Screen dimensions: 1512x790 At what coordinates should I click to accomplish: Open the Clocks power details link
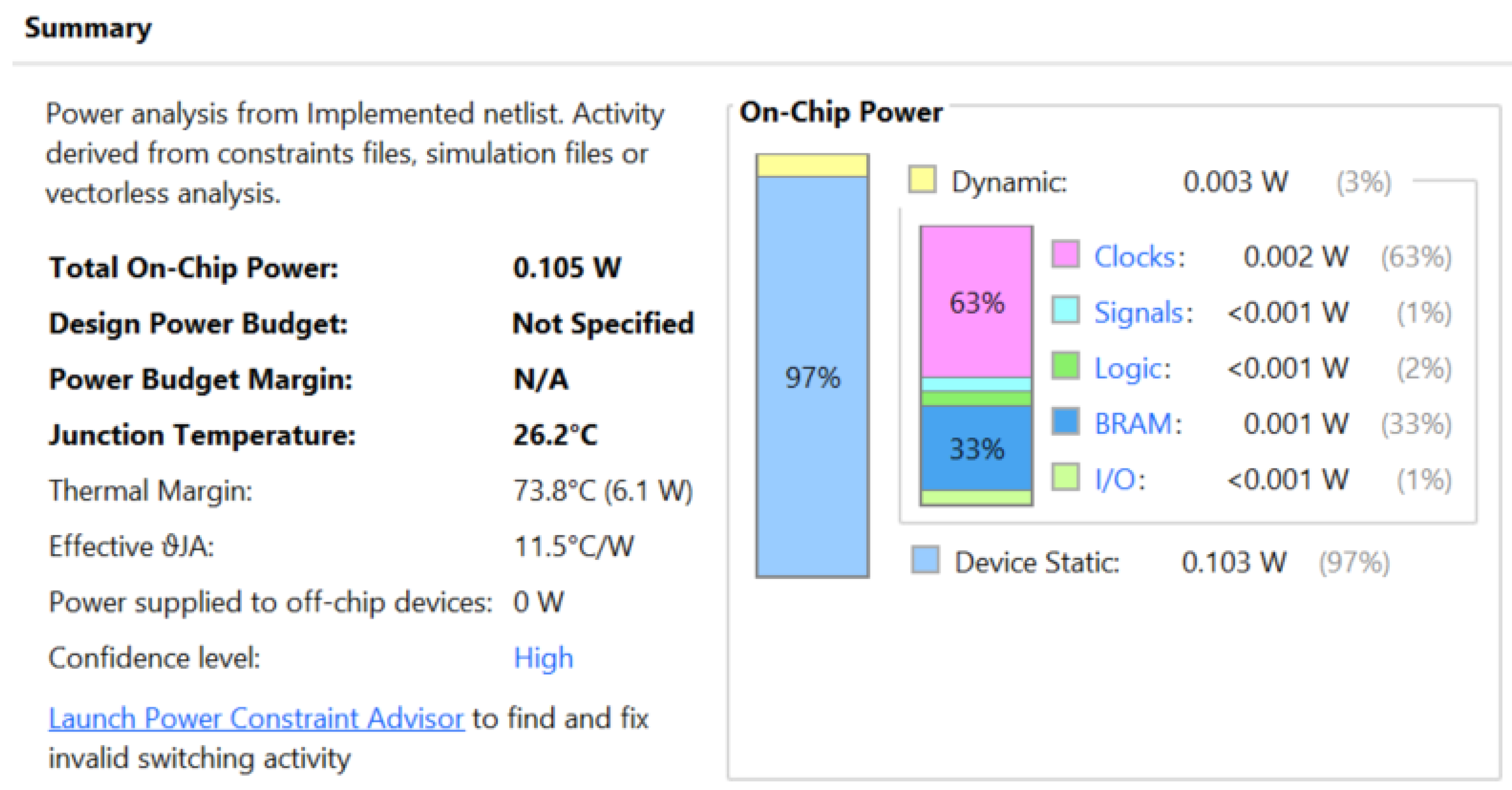coord(1135,257)
